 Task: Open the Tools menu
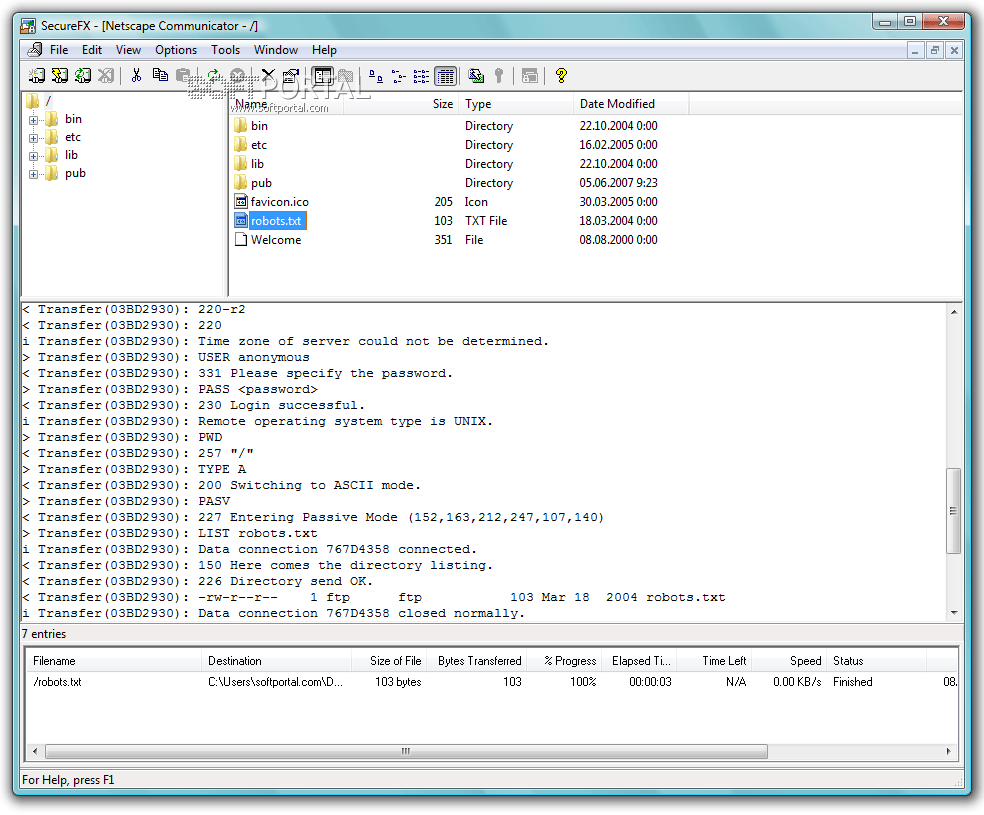pos(225,50)
